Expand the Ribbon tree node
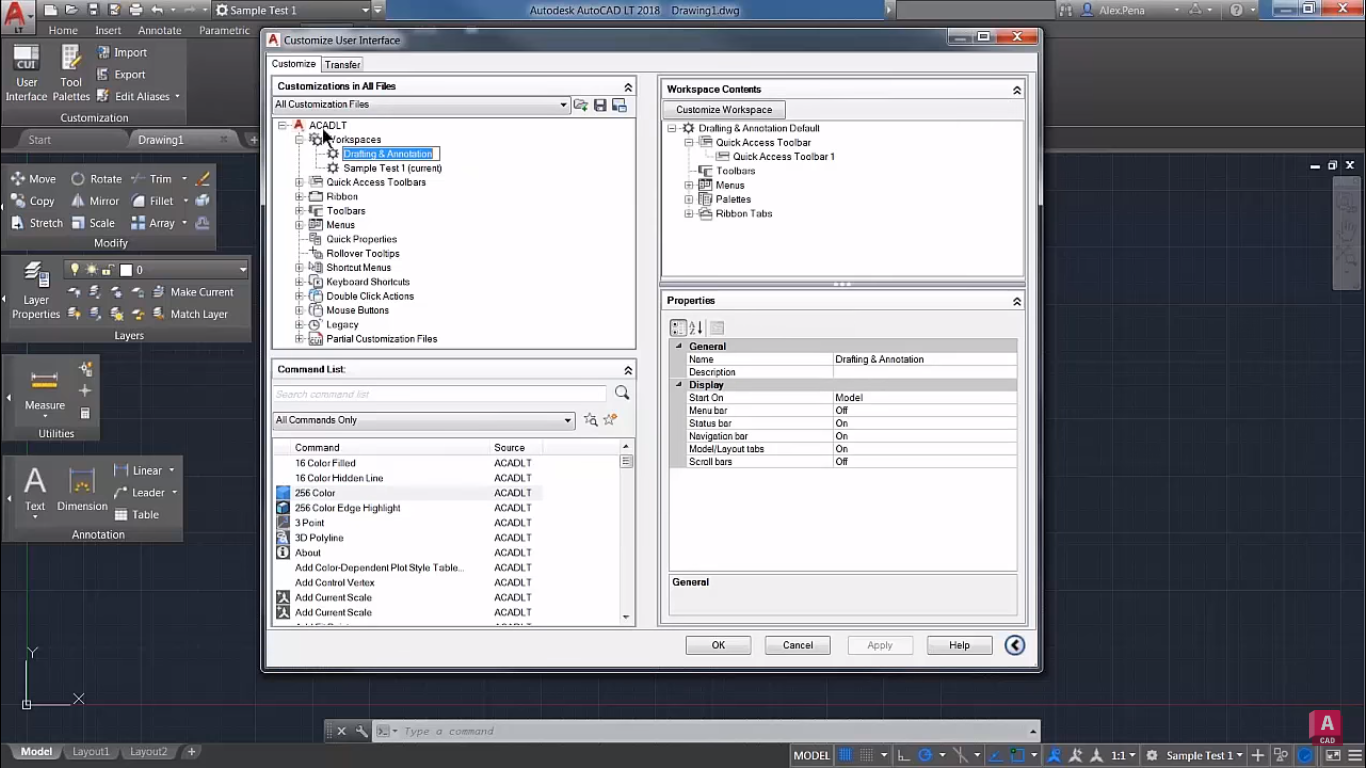This screenshot has height=768, width=1366. 299,197
